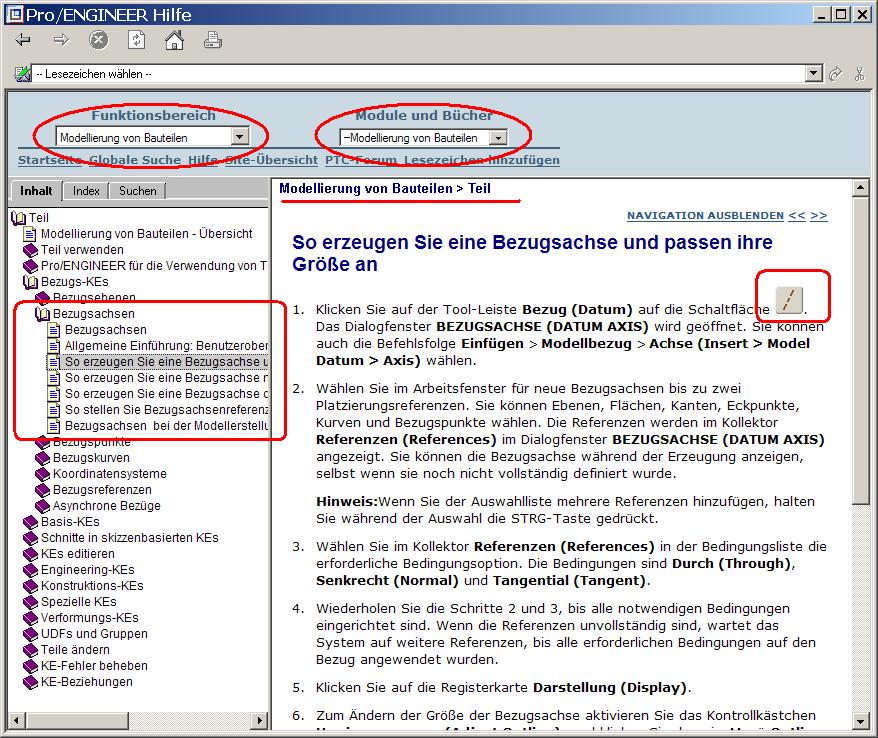The height and width of the screenshot is (738, 878).
Task: Open the help home page
Action: click(x=174, y=40)
